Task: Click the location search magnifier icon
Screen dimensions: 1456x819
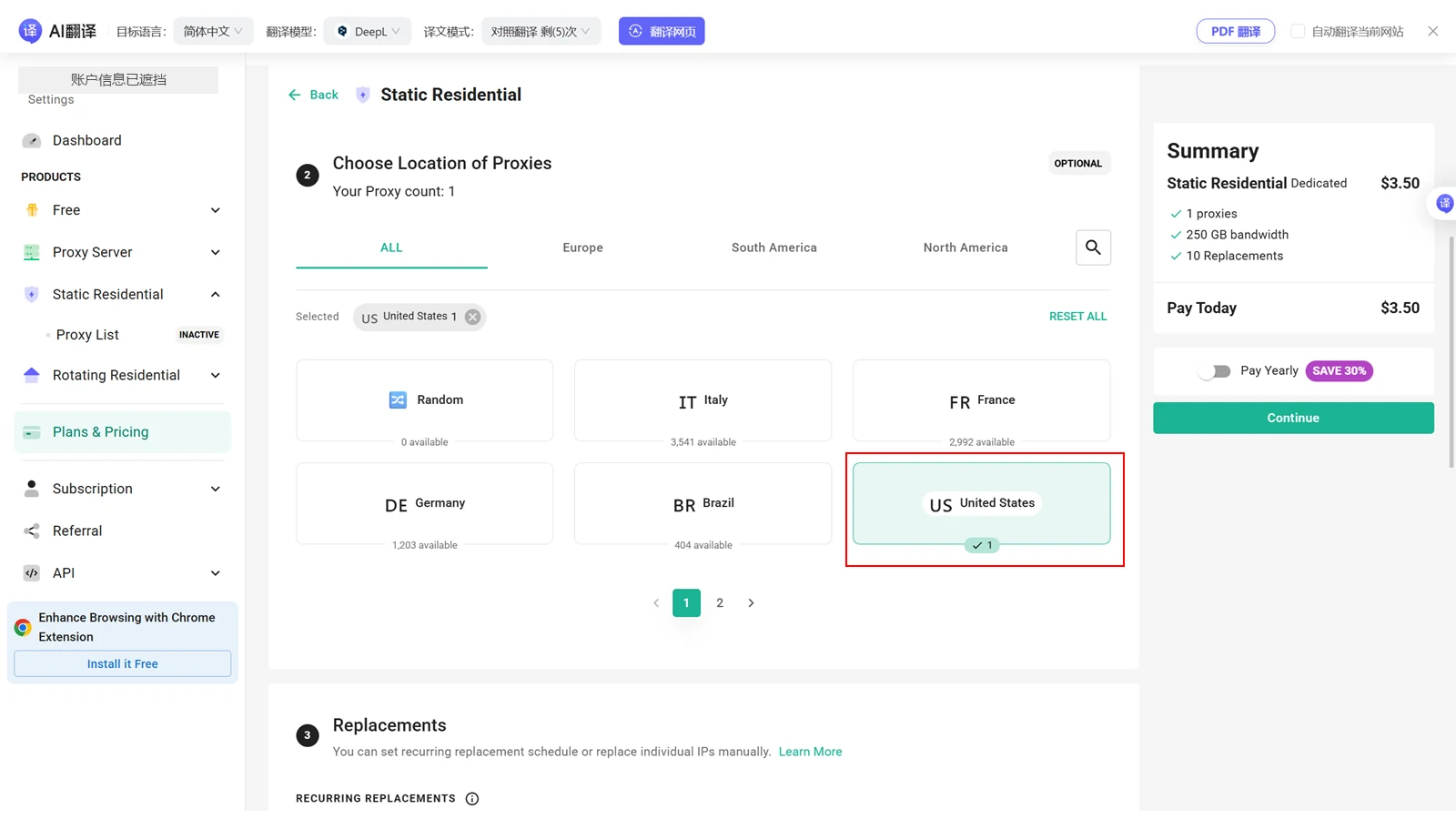Action: [1093, 248]
